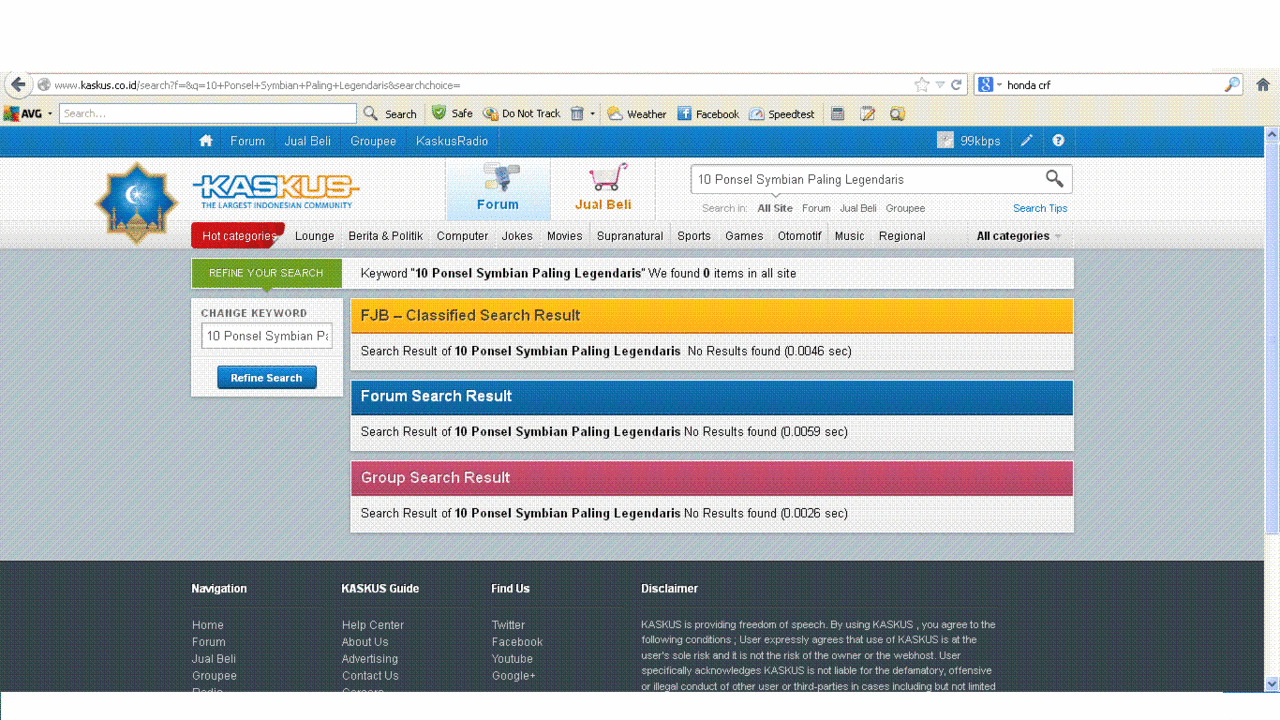The width and height of the screenshot is (1280, 720).
Task: Open the Twitter footer link
Action: tap(508, 625)
